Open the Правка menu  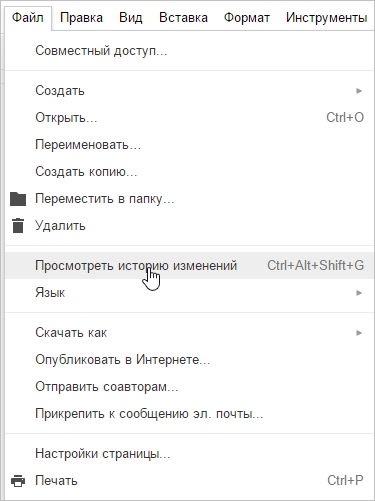[x=81, y=17]
